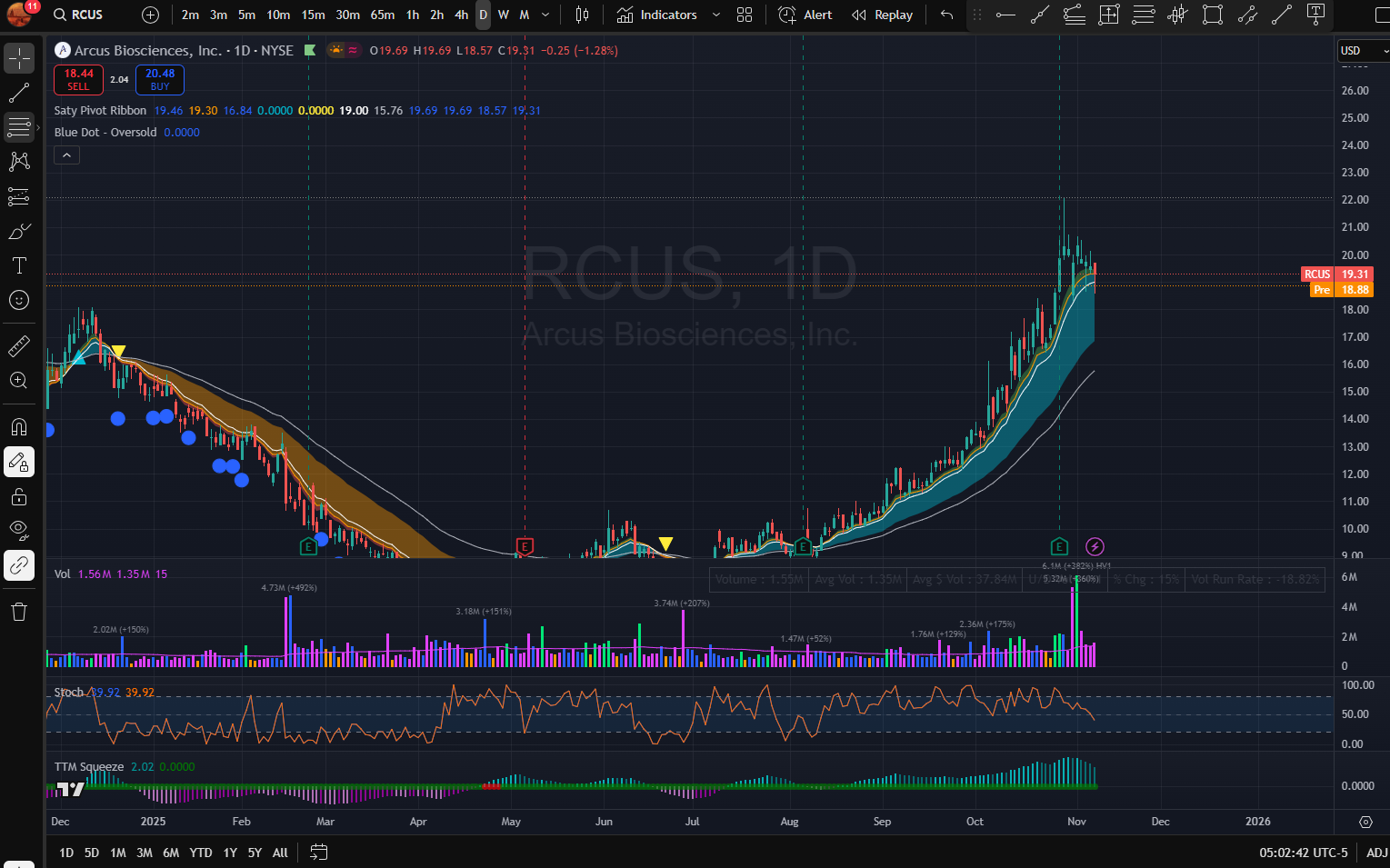Select the monthly M timeframe
Screen dimensions: 1390x868
(x=525, y=15)
